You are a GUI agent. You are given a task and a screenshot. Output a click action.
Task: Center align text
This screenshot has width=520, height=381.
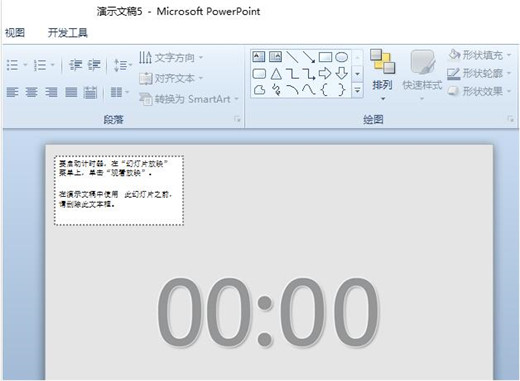(x=32, y=92)
